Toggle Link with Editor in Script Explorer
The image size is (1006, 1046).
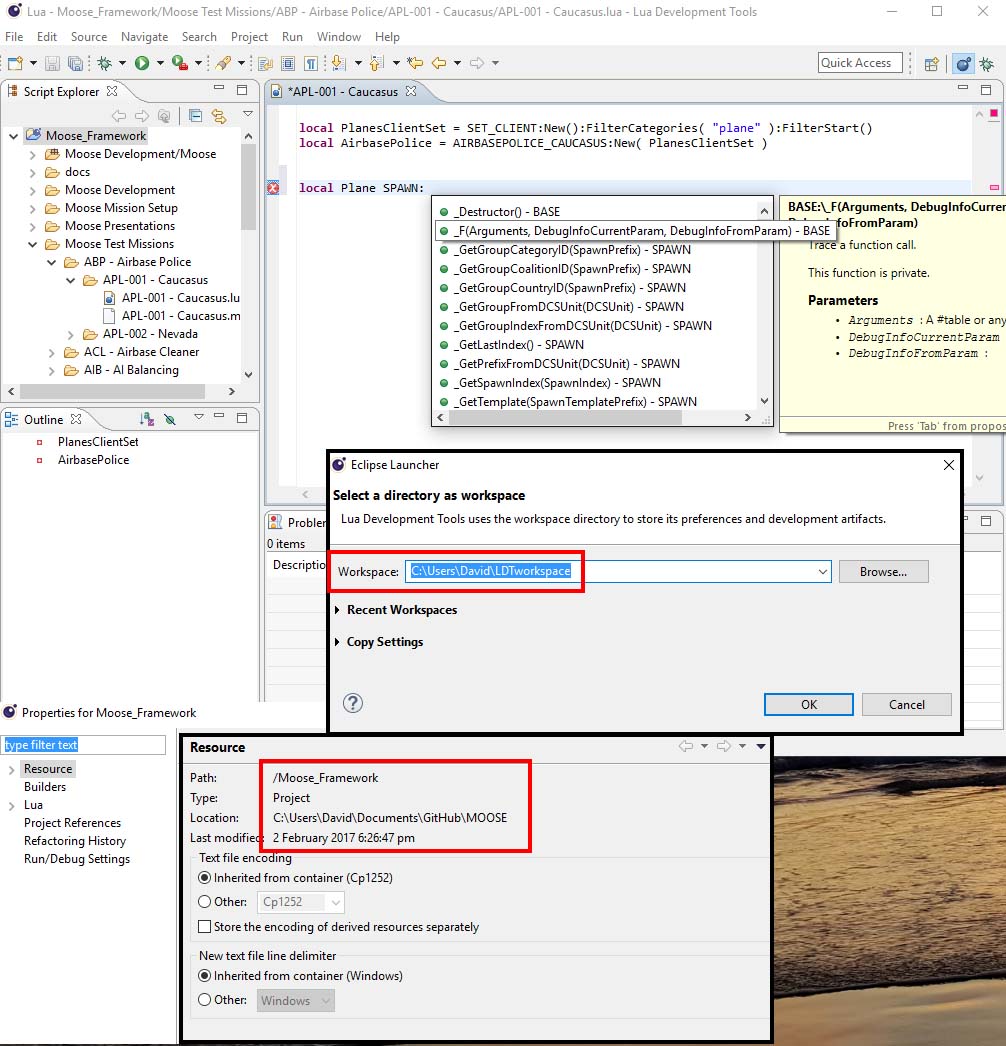219,116
